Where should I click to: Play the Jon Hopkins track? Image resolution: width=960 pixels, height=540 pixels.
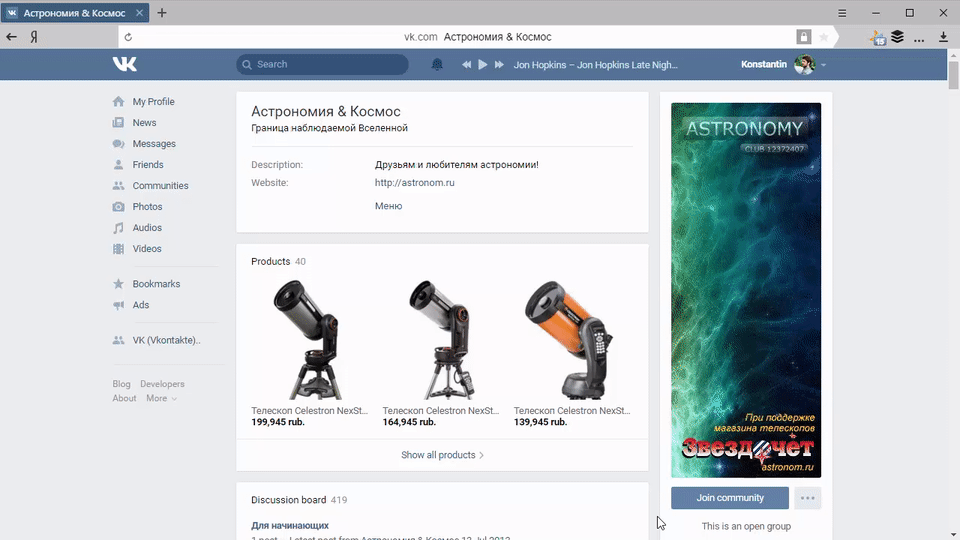(482, 65)
